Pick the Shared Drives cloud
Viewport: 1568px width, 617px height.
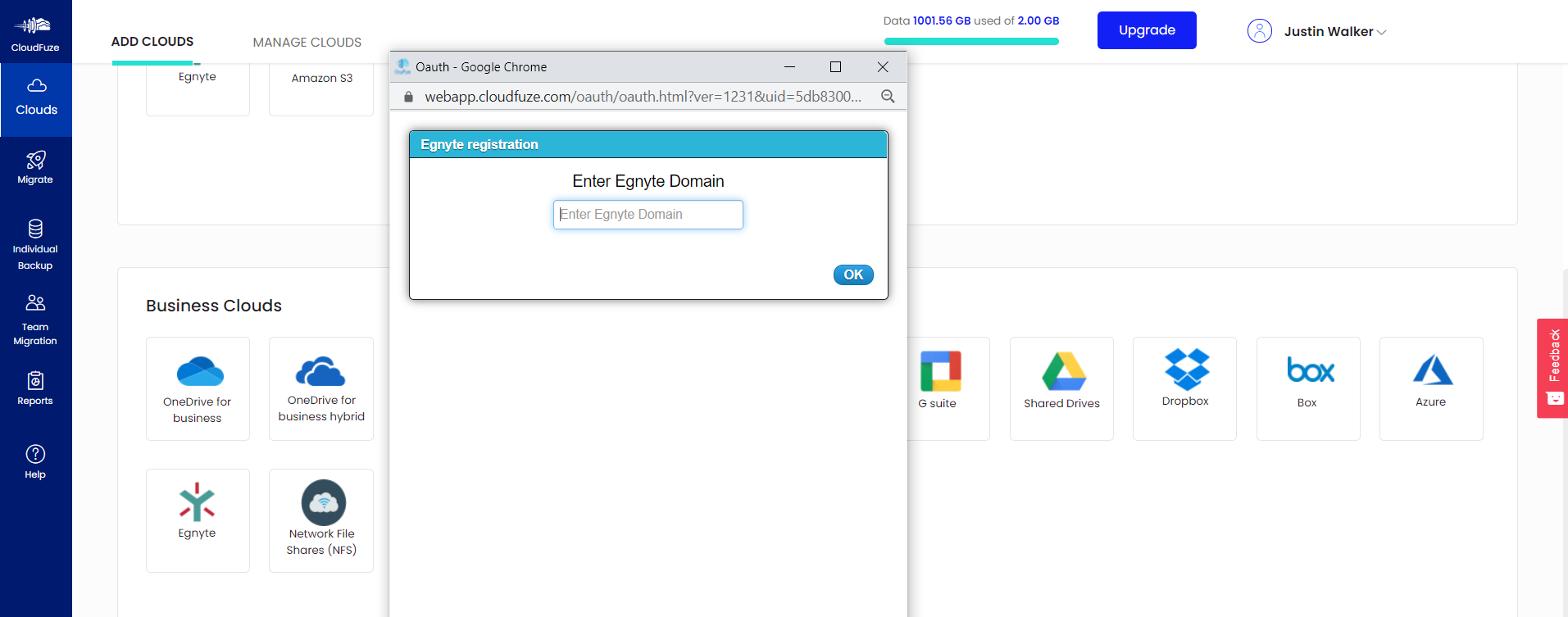pos(1061,388)
